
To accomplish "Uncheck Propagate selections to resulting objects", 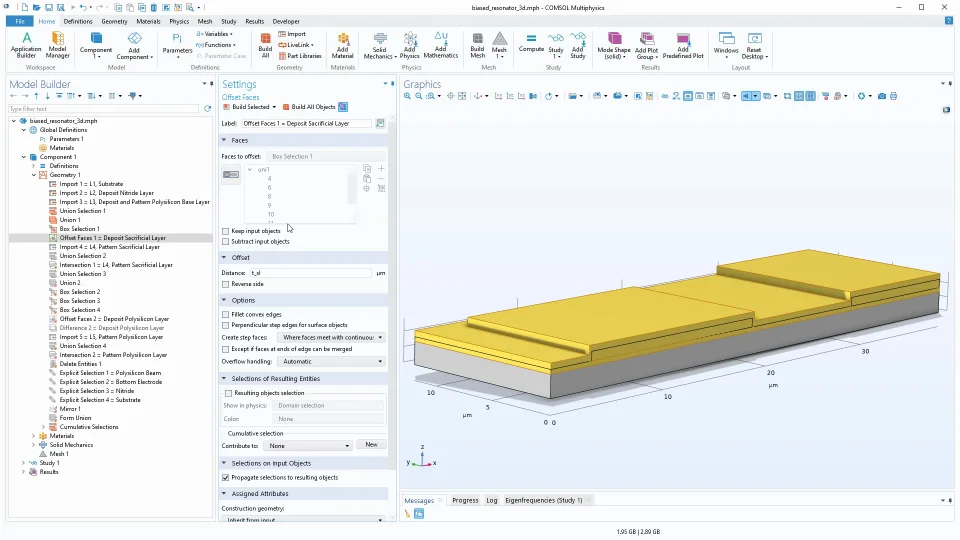I will pyautogui.click(x=226, y=477).
